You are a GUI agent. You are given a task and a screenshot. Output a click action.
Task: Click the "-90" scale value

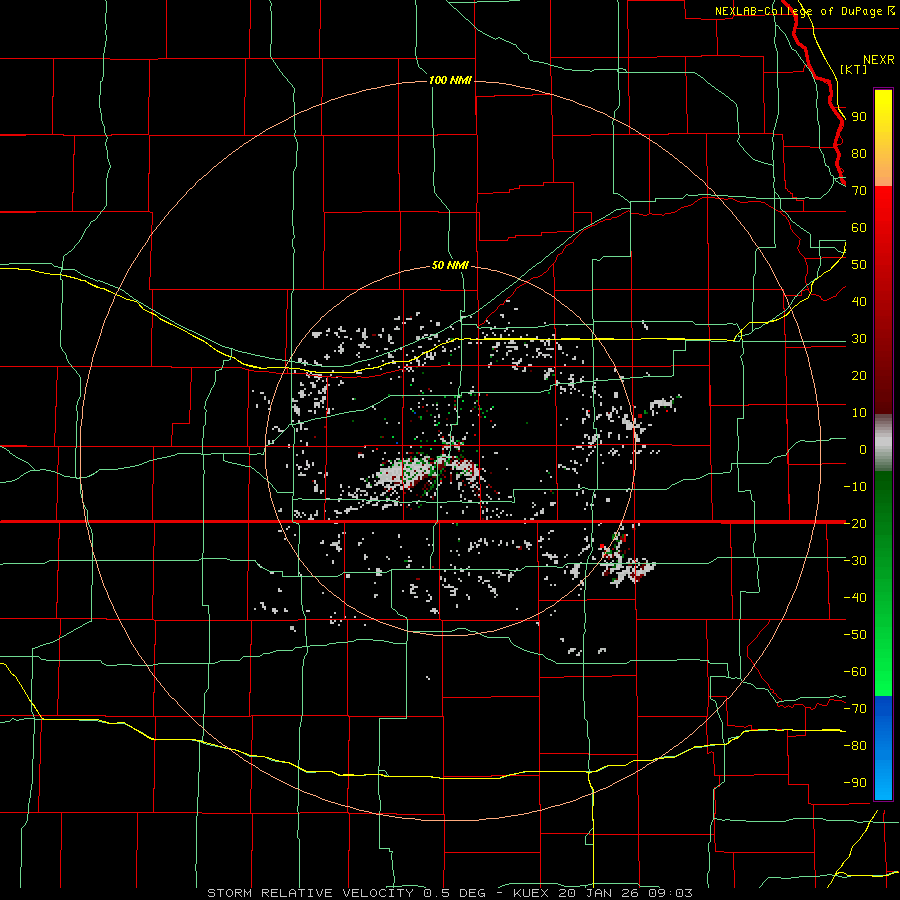point(855,782)
